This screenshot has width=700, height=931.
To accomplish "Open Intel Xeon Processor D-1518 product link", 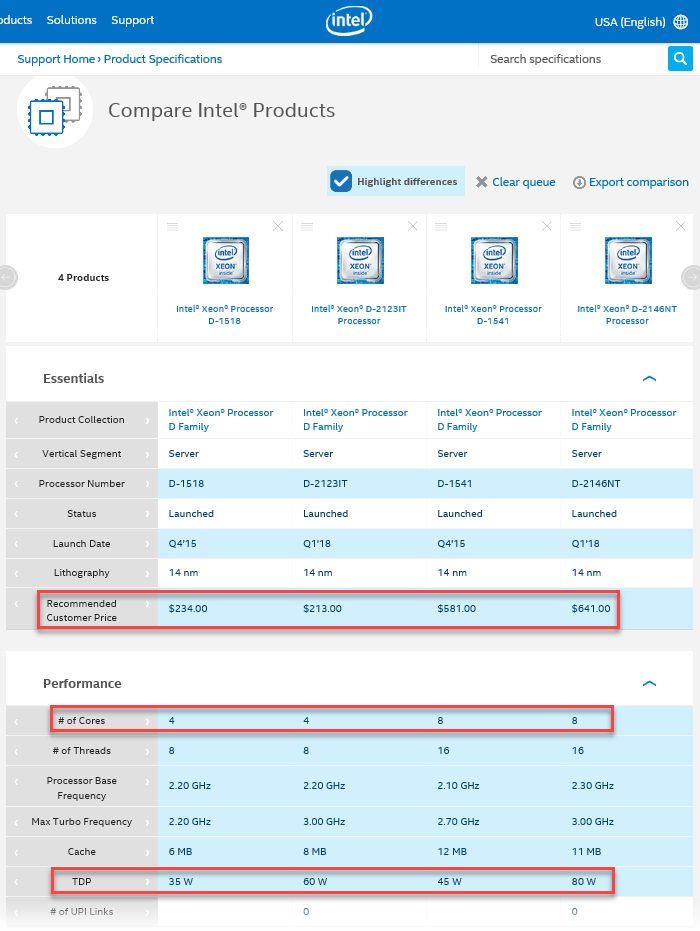I will click(x=224, y=315).
